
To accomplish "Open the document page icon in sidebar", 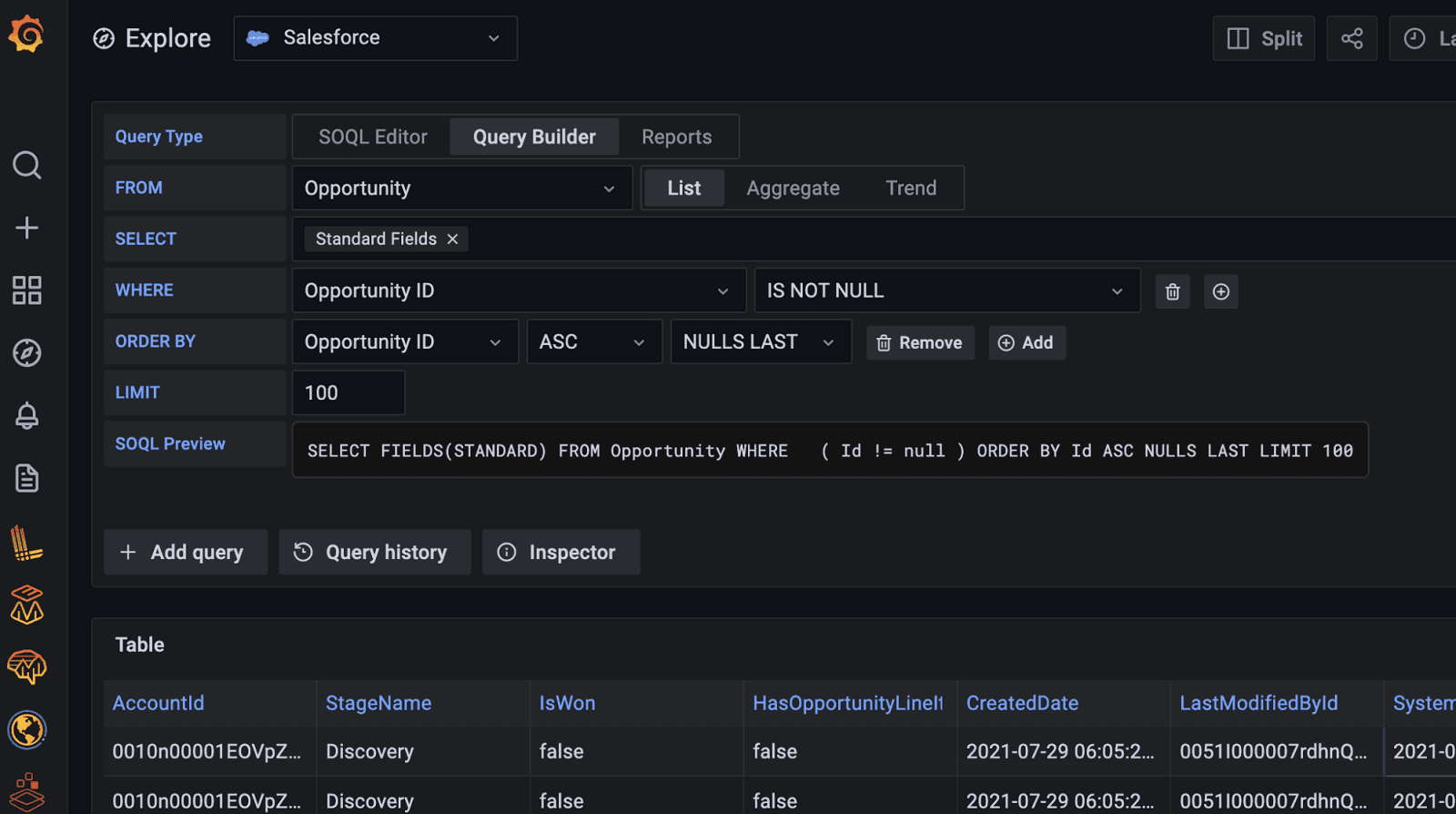I will pos(27,478).
